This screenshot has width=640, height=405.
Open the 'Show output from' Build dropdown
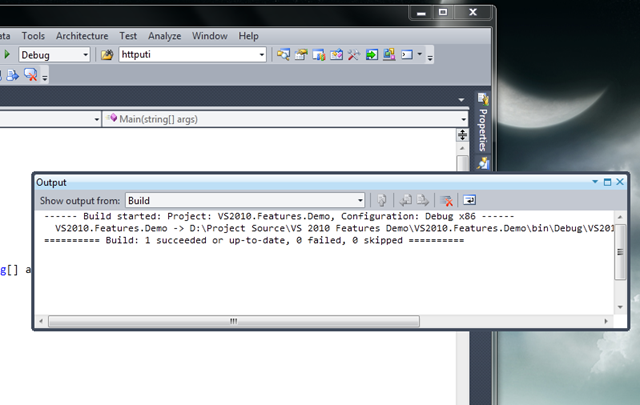coord(245,200)
